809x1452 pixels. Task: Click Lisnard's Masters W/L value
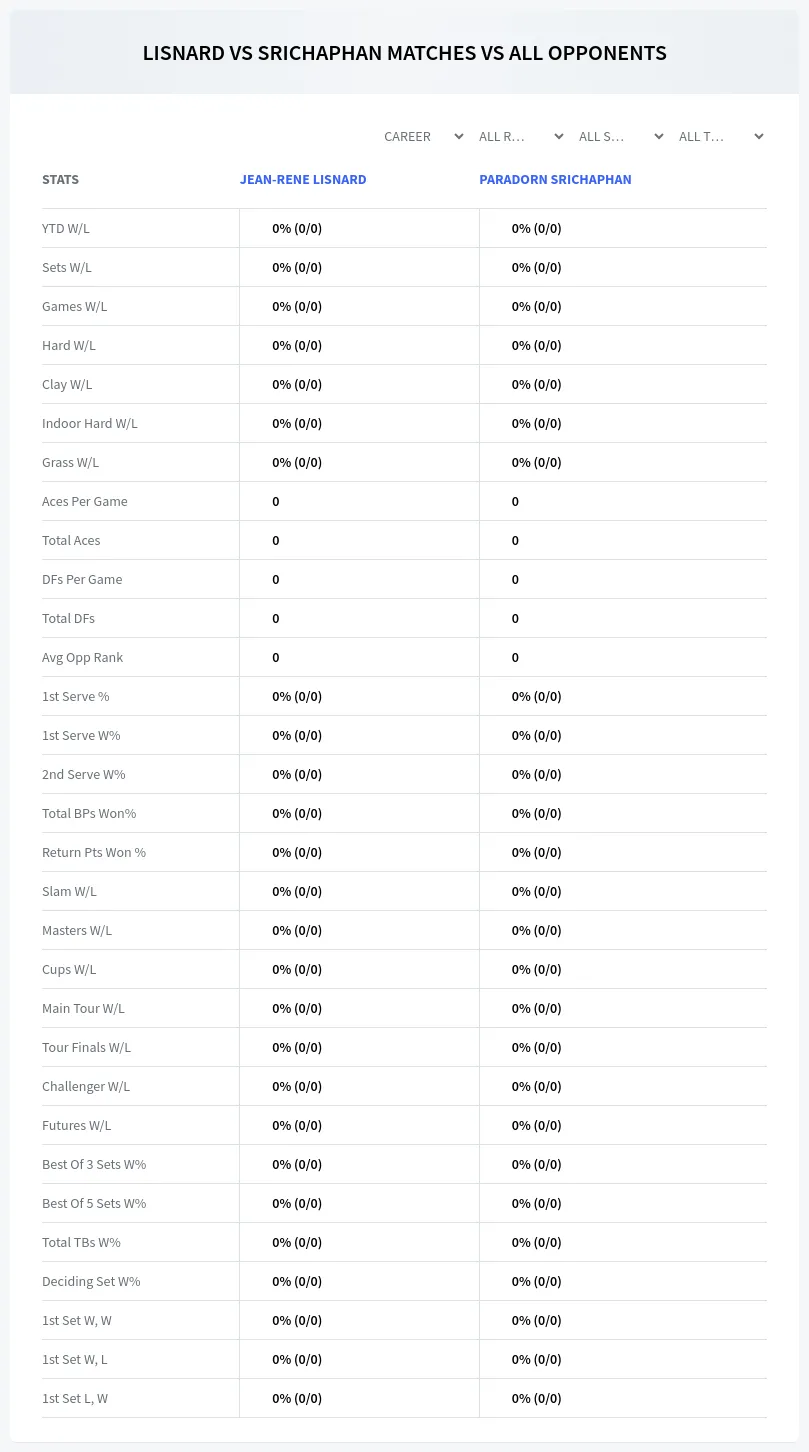pos(297,930)
